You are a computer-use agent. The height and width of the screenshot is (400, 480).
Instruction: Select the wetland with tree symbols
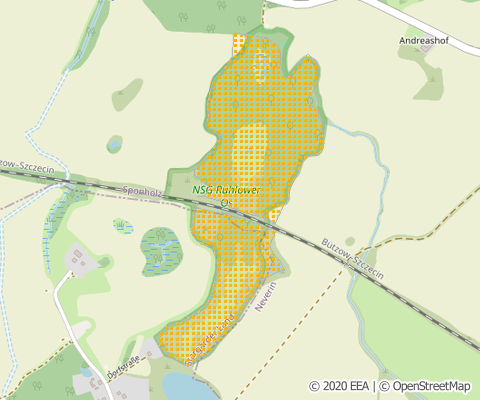[161, 252]
